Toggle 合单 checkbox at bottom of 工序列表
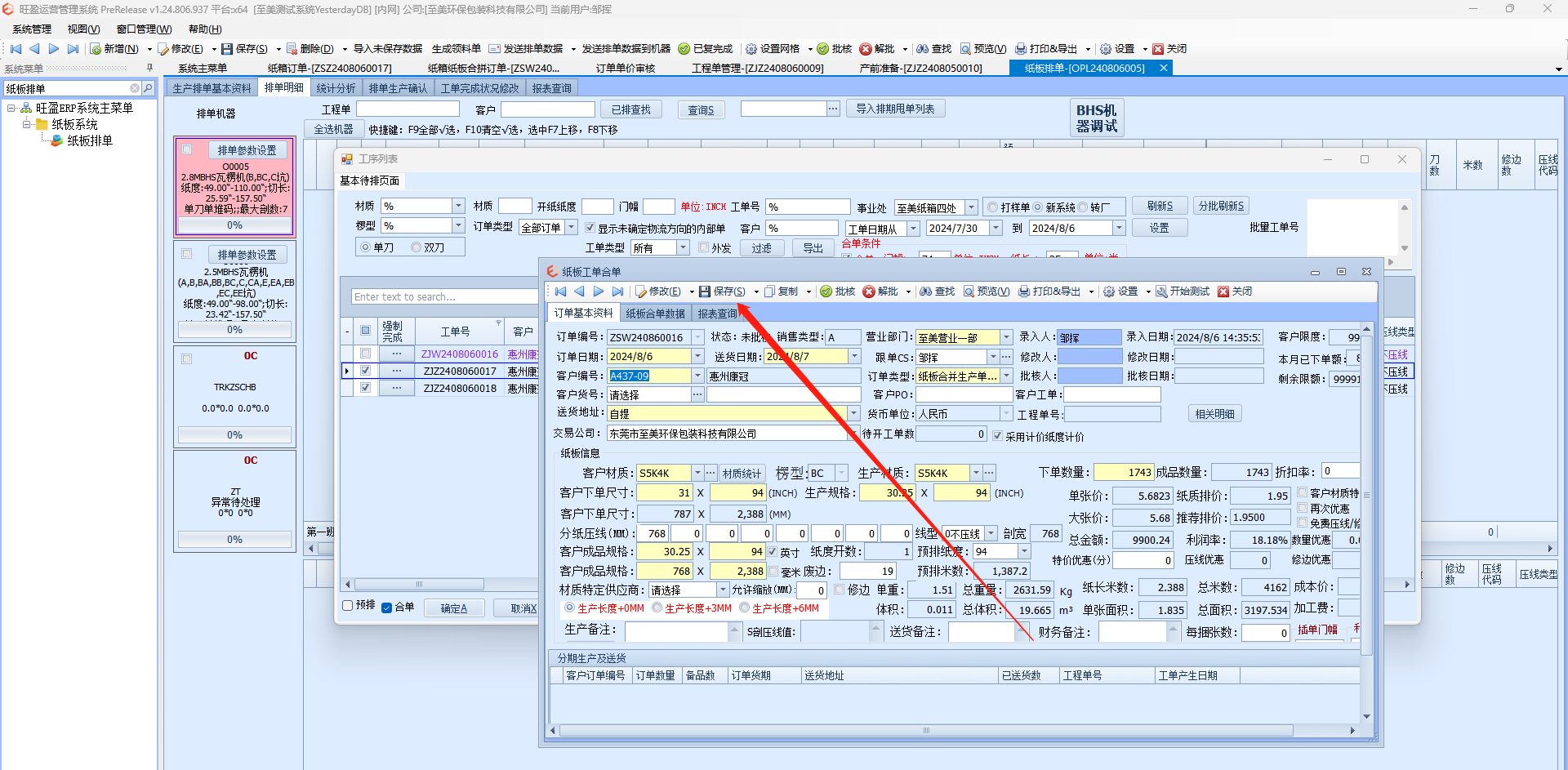This screenshot has height=770, width=1568. pyautogui.click(x=387, y=607)
